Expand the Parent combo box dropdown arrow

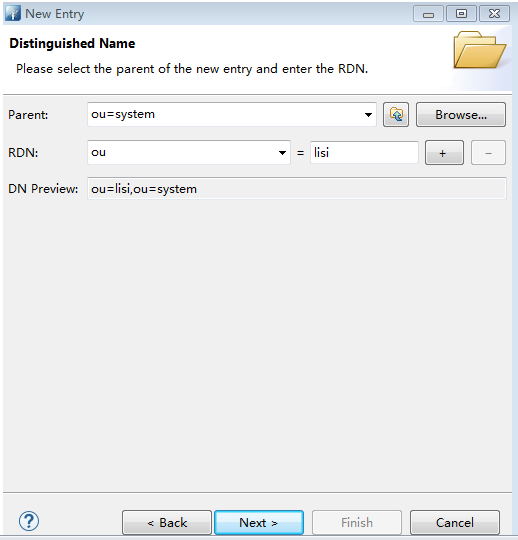[368, 115]
